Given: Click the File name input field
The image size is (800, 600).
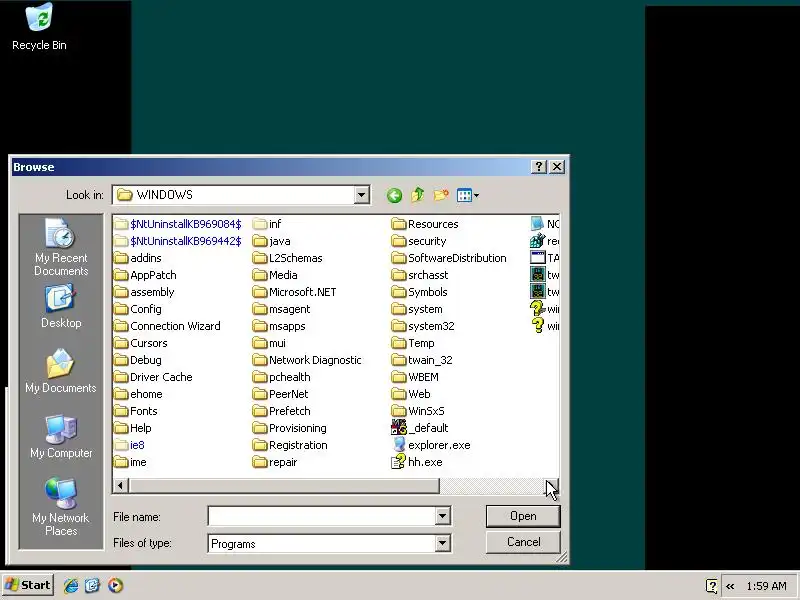Looking at the screenshot, I should (x=321, y=516).
